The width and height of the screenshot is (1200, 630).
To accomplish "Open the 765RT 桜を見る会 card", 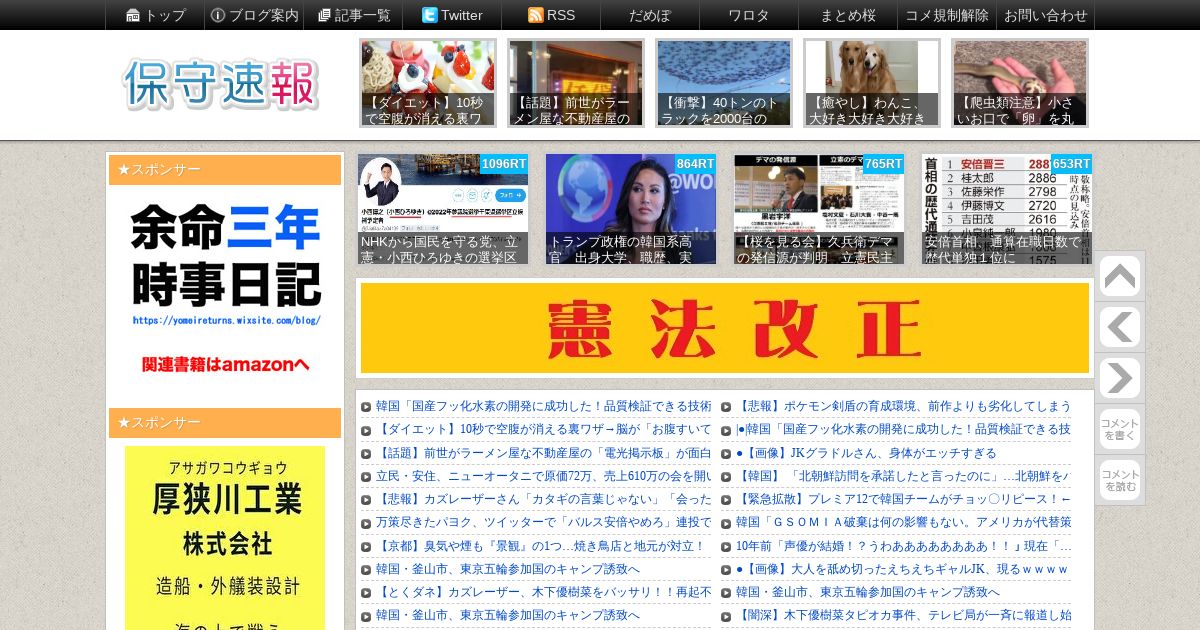I will pos(819,209).
